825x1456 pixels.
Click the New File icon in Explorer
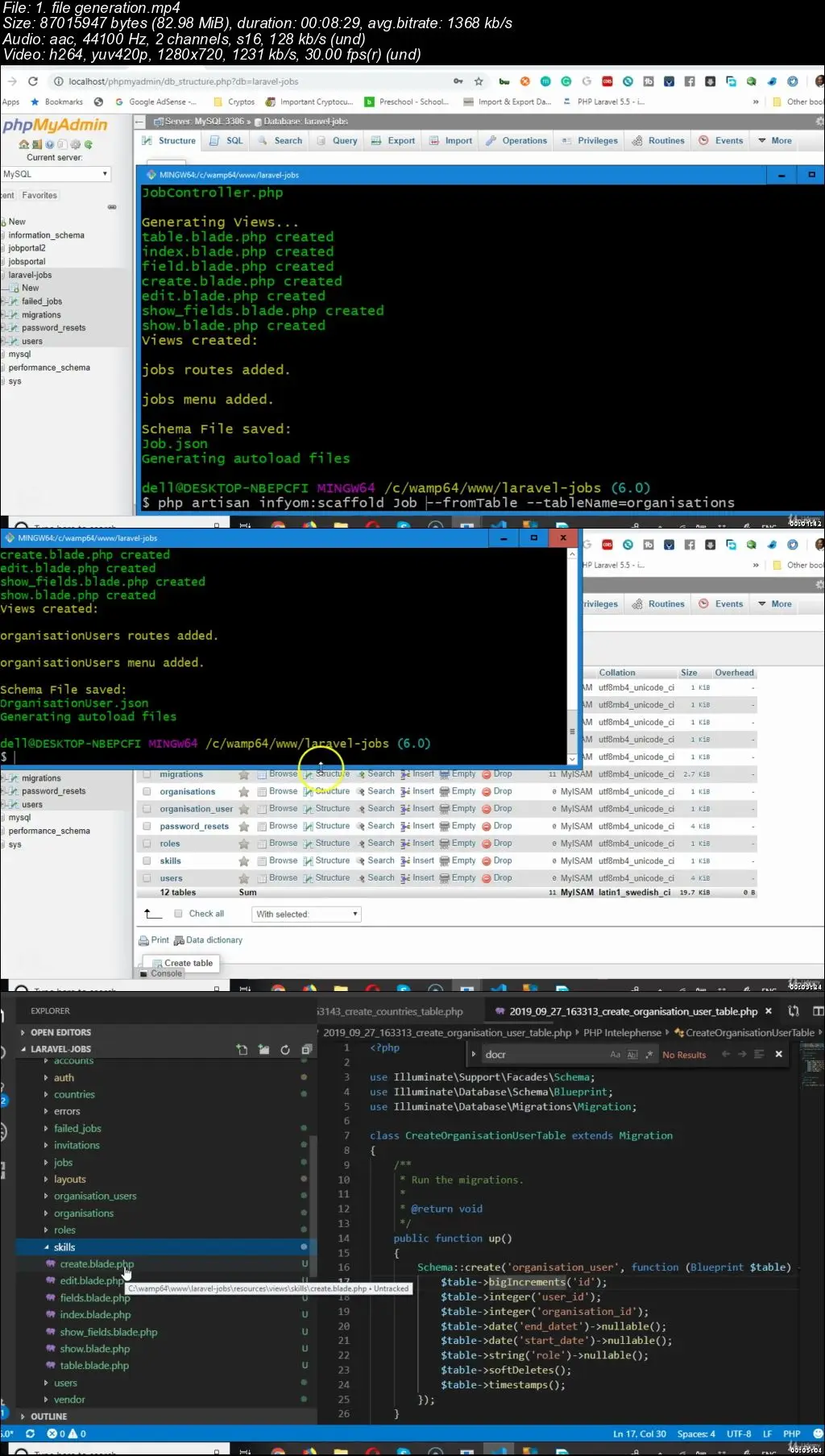pyautogui.click(x=242, y=1050)
